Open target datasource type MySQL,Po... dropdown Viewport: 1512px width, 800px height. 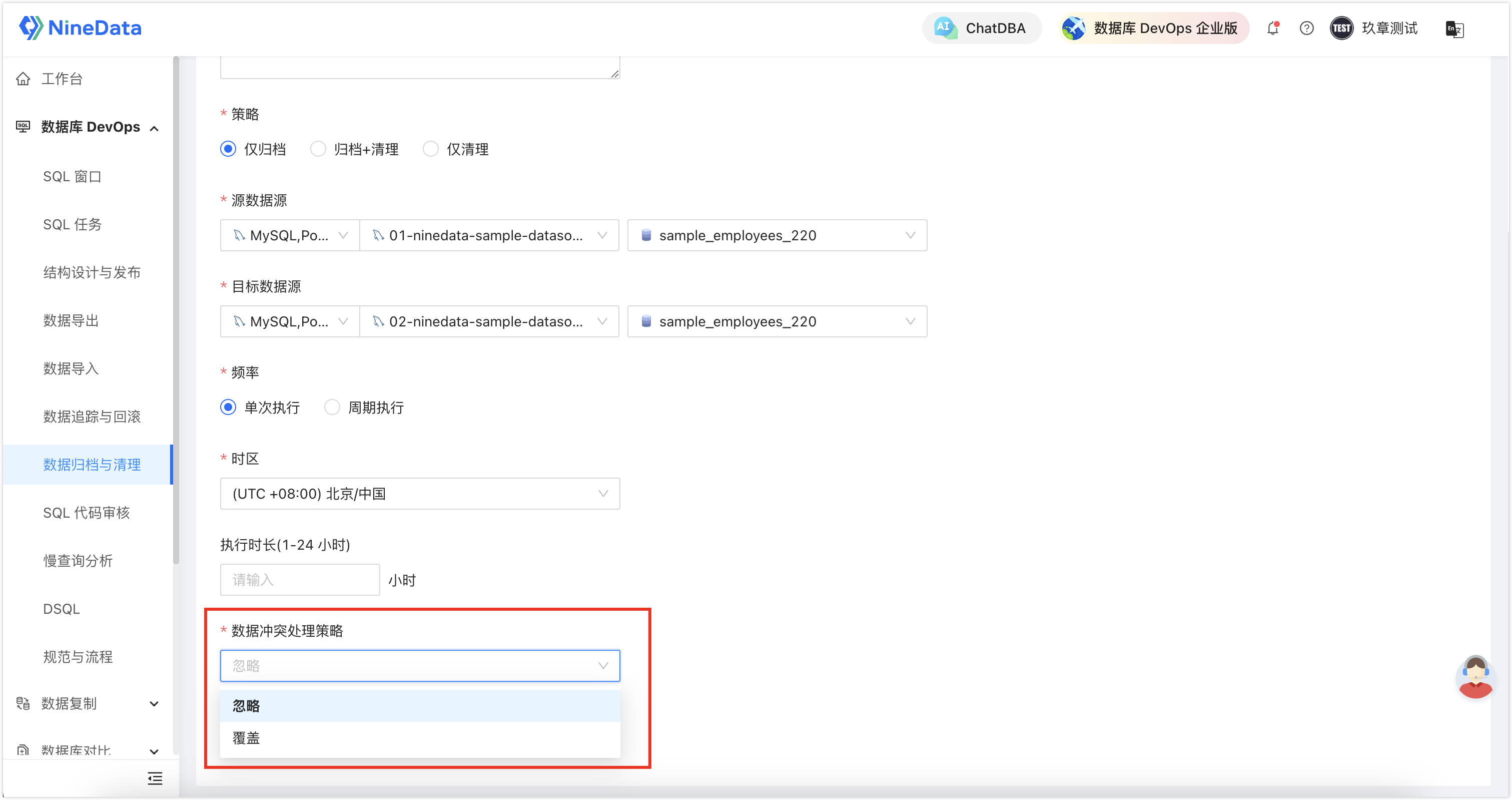[290, 321]
